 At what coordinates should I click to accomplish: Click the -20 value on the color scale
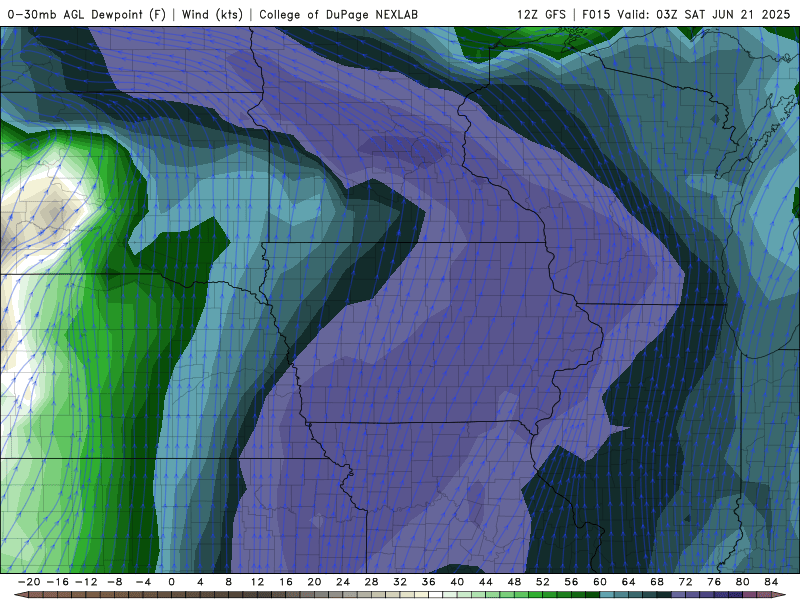(29, 582)
